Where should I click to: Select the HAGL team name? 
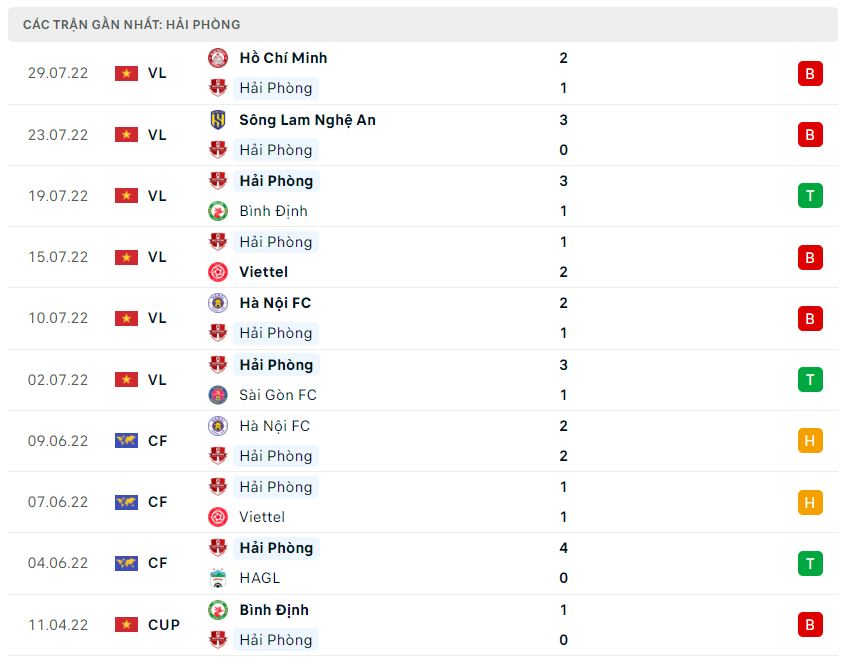click(259, 578)
